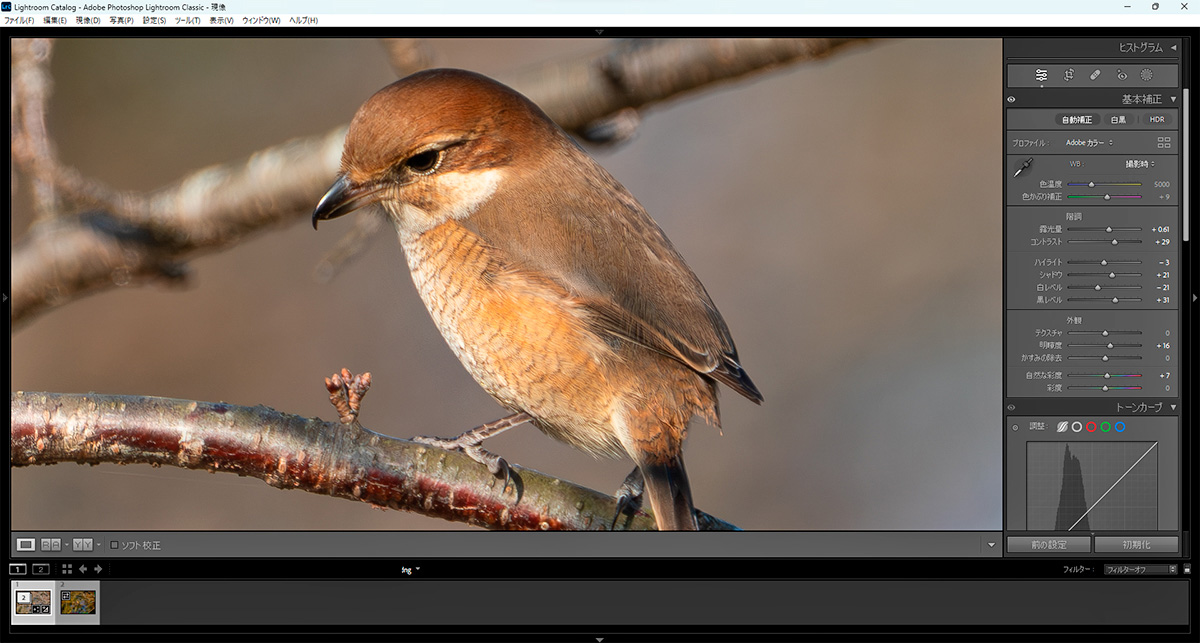Open the 現像(D) menu

tap(89, 20)
